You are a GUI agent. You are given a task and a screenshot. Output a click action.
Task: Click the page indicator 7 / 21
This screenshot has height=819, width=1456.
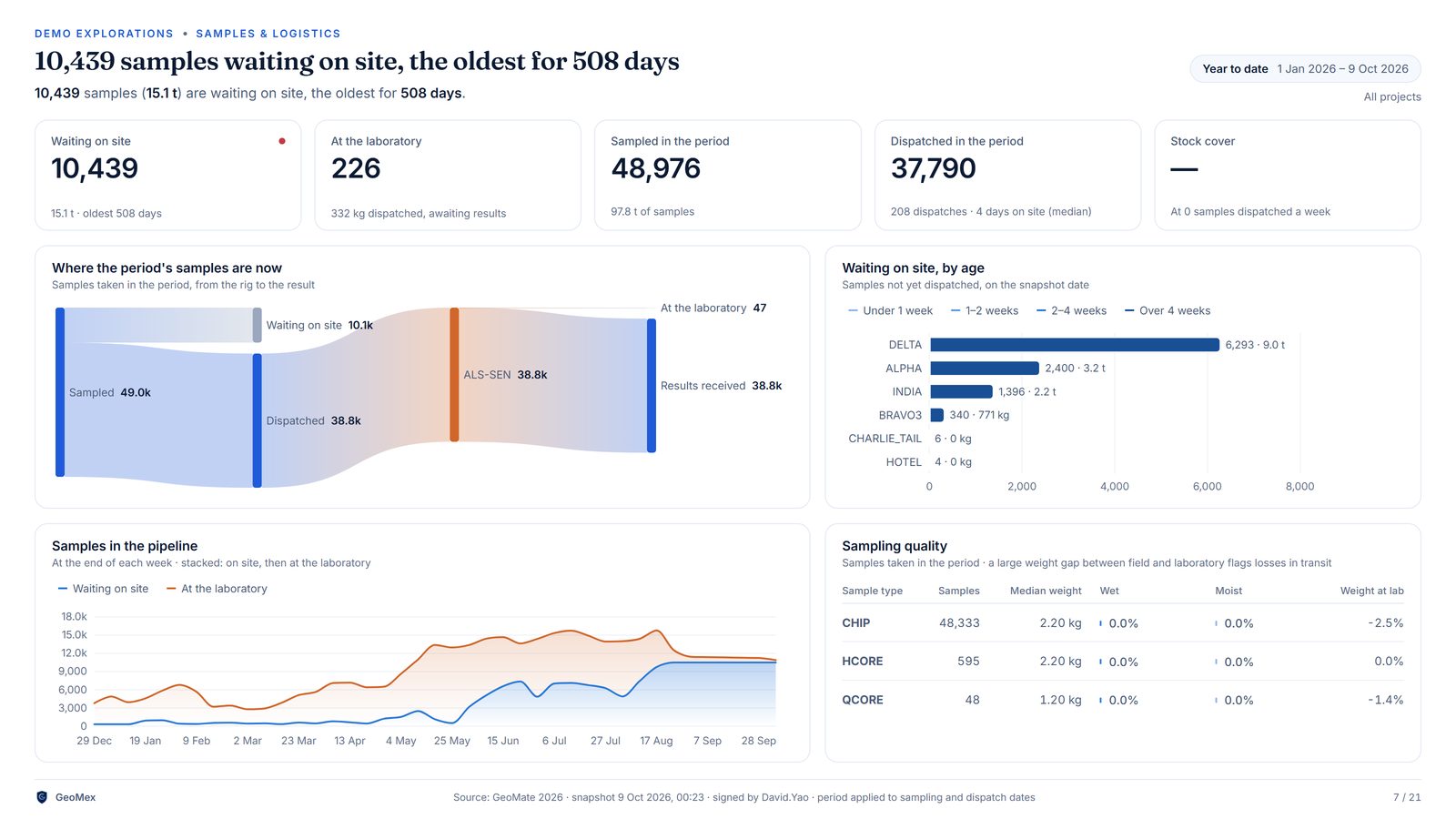tap(1406, 797)
